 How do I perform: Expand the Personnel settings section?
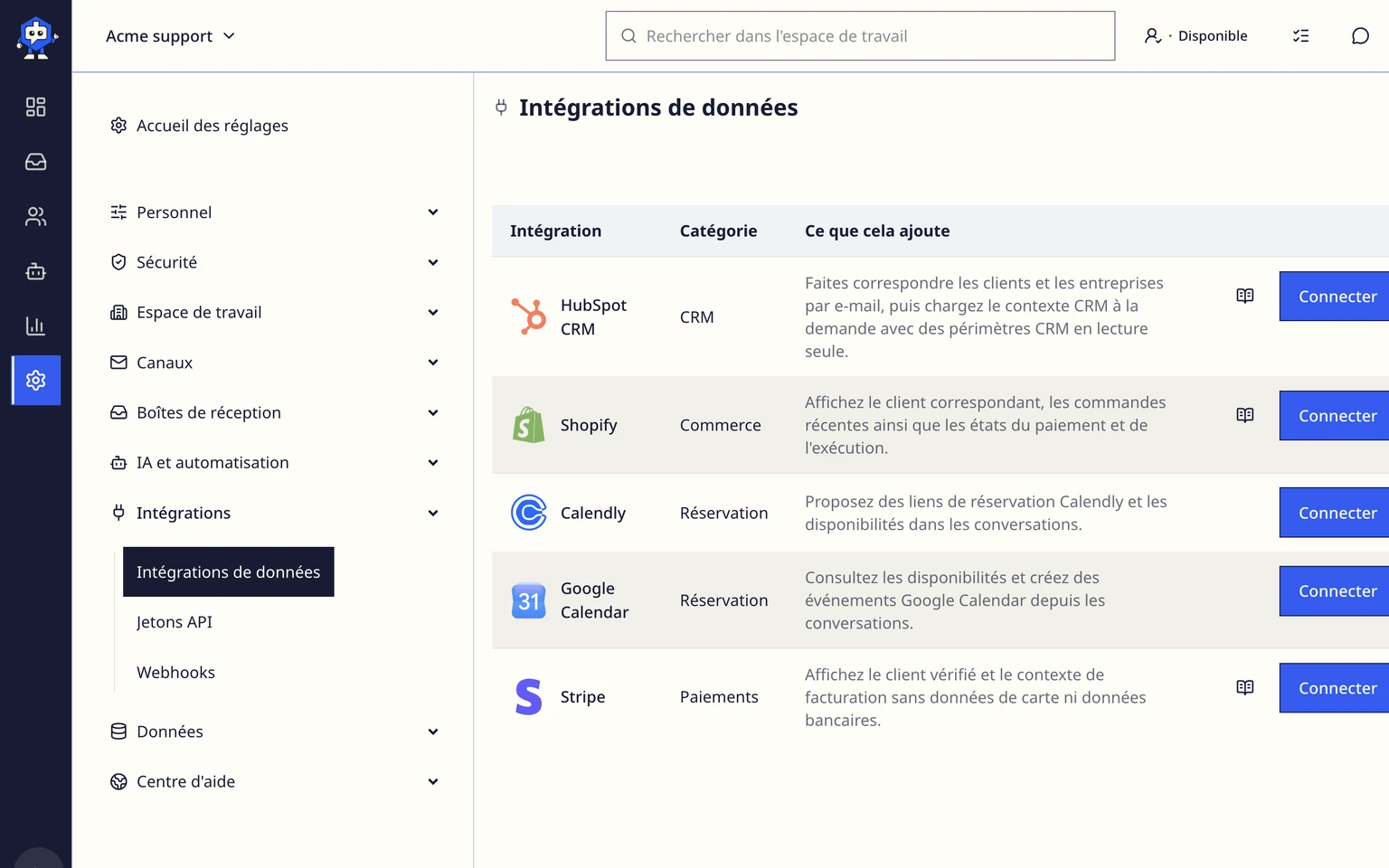click(x=274, y=212)
